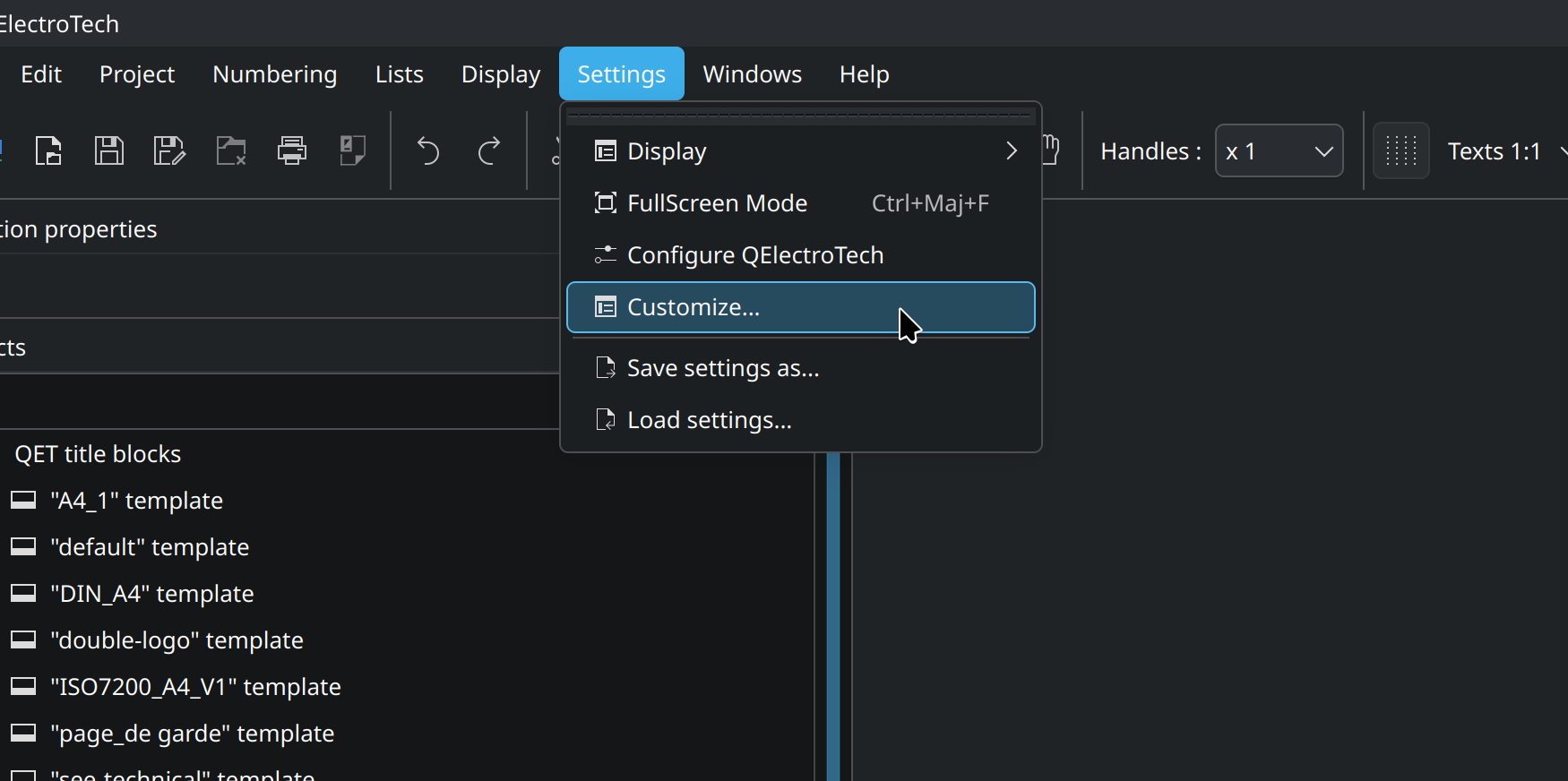Click the "default" template icon
Viewport: 1568px width, 781px height.
click(x=23, y=546)
